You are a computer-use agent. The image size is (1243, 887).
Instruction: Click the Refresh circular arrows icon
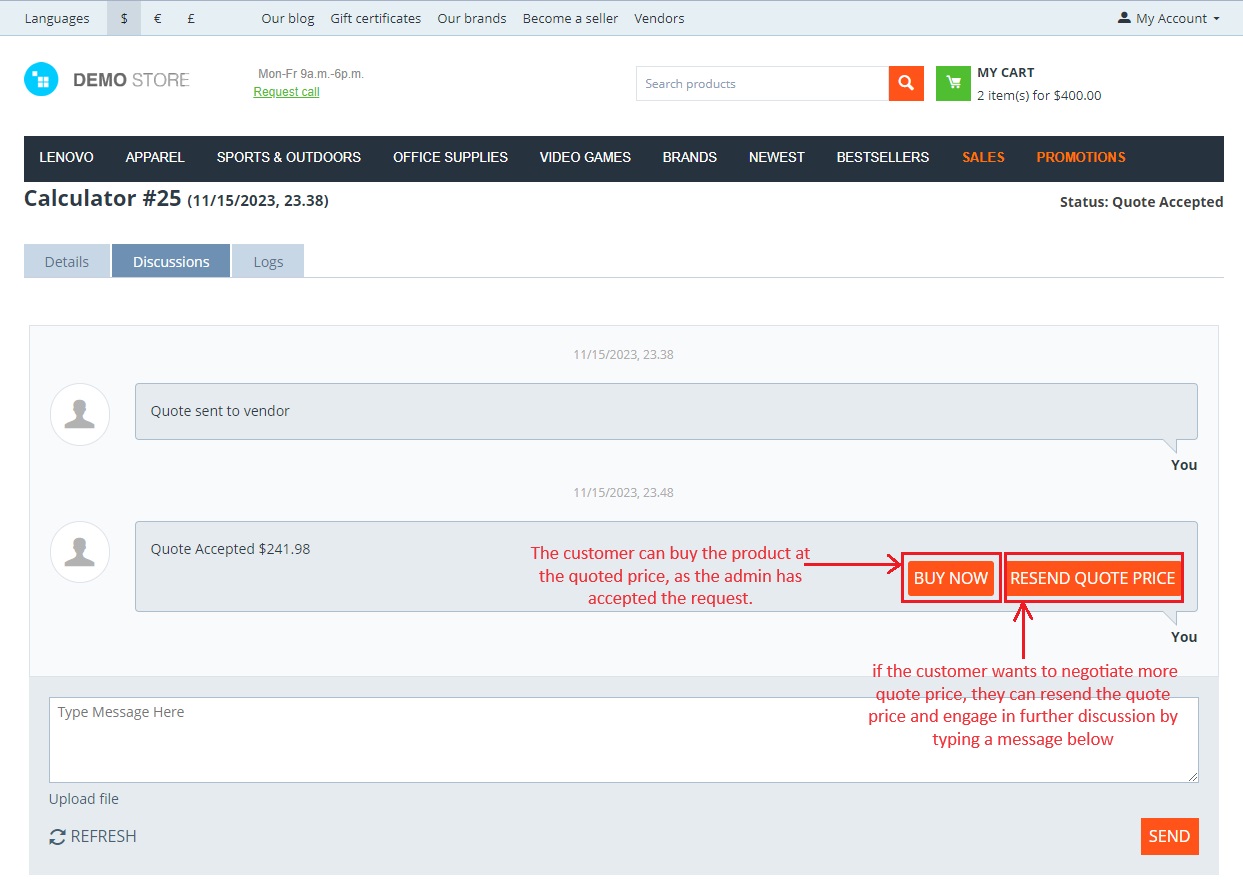coord(57,837)
